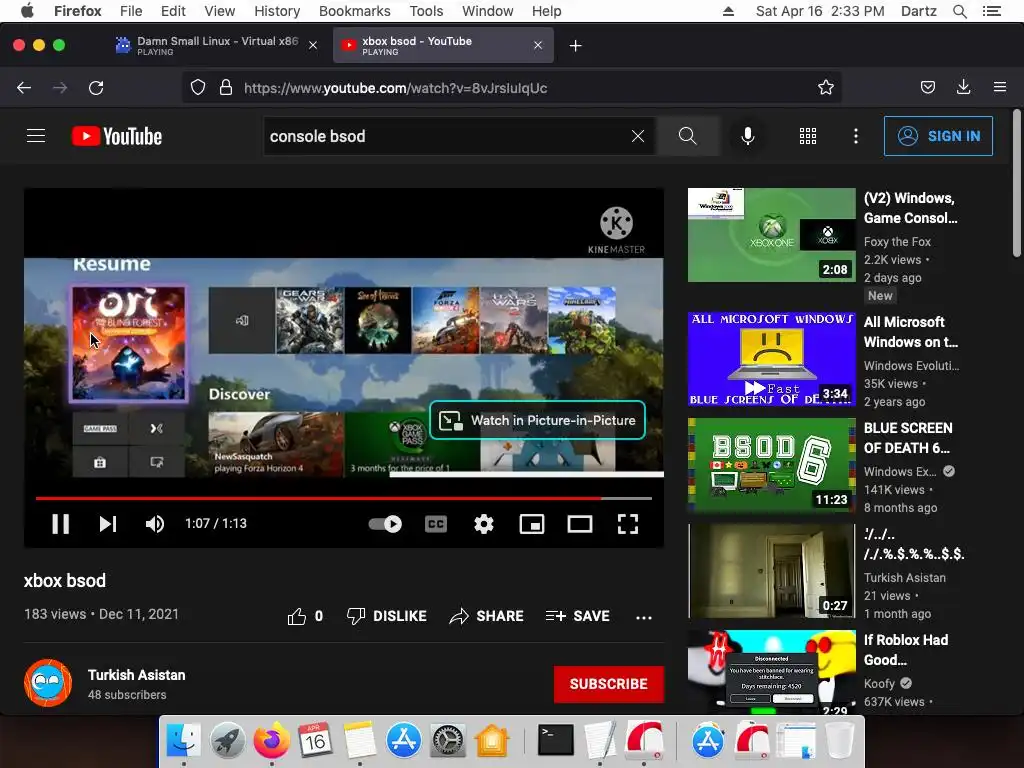
Task: Open Spotlight search in menu bar
Action: pos(959,11)
